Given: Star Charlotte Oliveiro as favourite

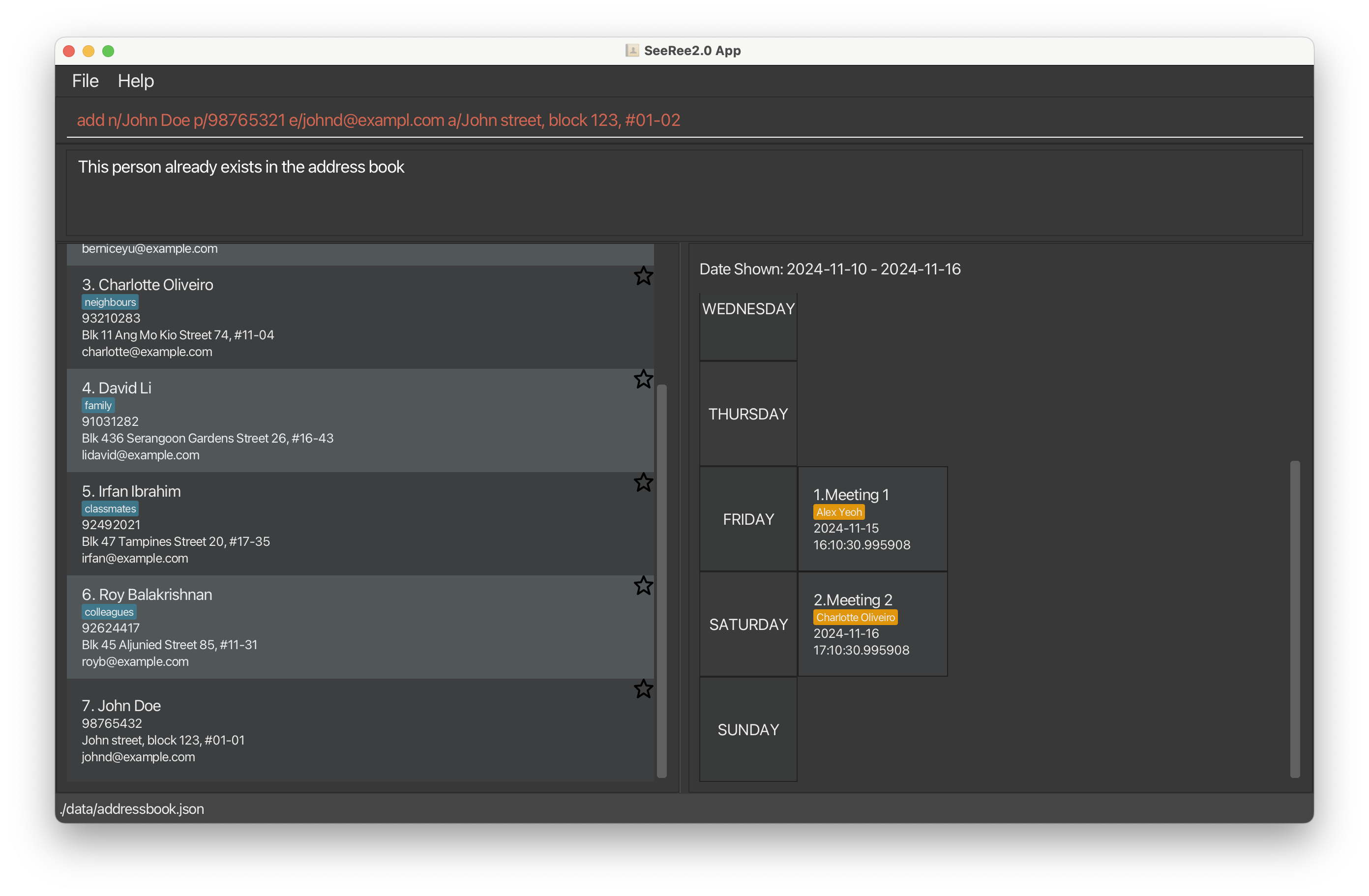Looking at the screenshot, I should pos(643,276).
